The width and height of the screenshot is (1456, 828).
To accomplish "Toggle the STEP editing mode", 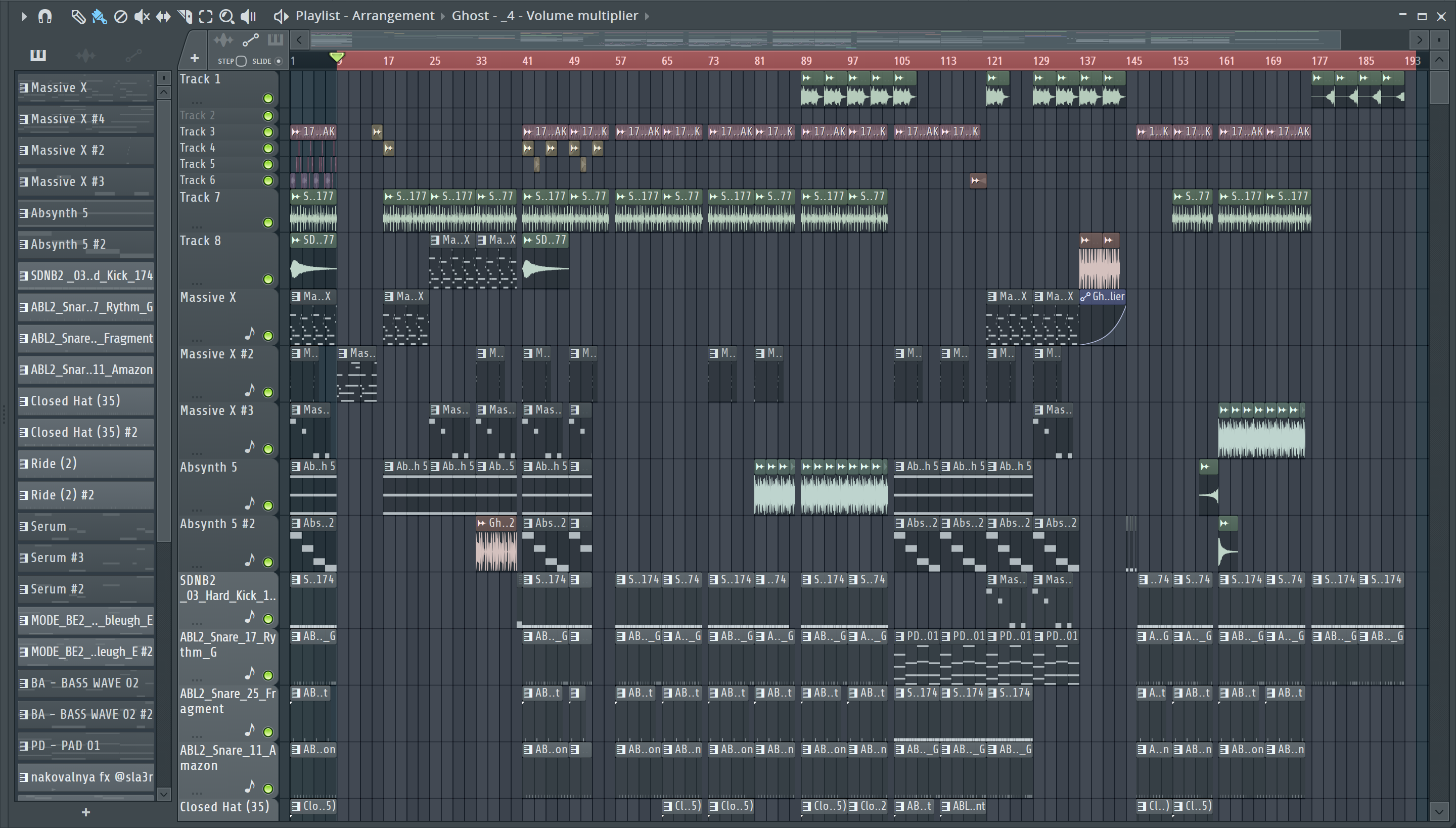I will (x=241, y=62).
